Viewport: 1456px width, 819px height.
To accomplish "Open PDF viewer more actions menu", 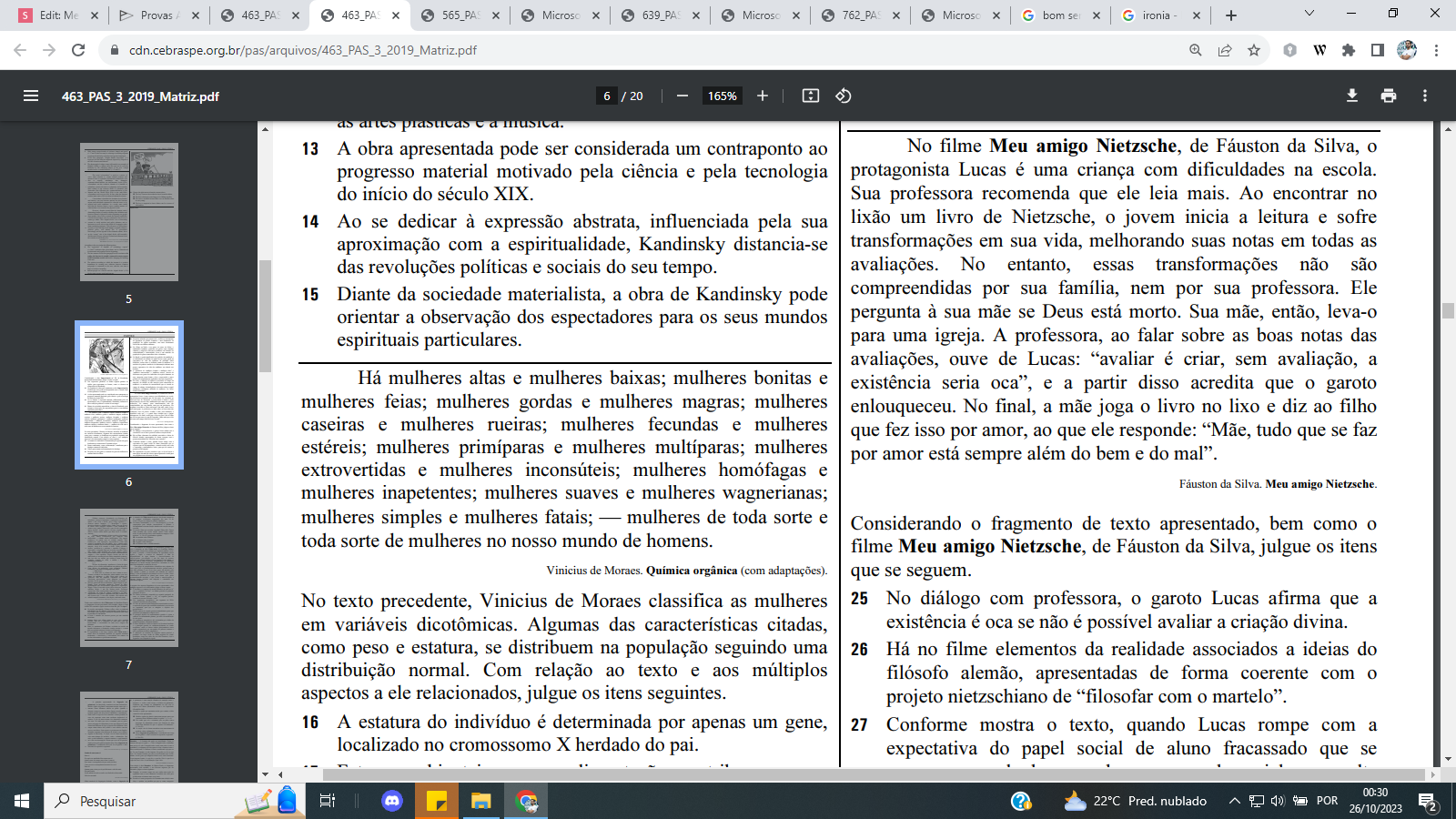I will (1425, 96).
